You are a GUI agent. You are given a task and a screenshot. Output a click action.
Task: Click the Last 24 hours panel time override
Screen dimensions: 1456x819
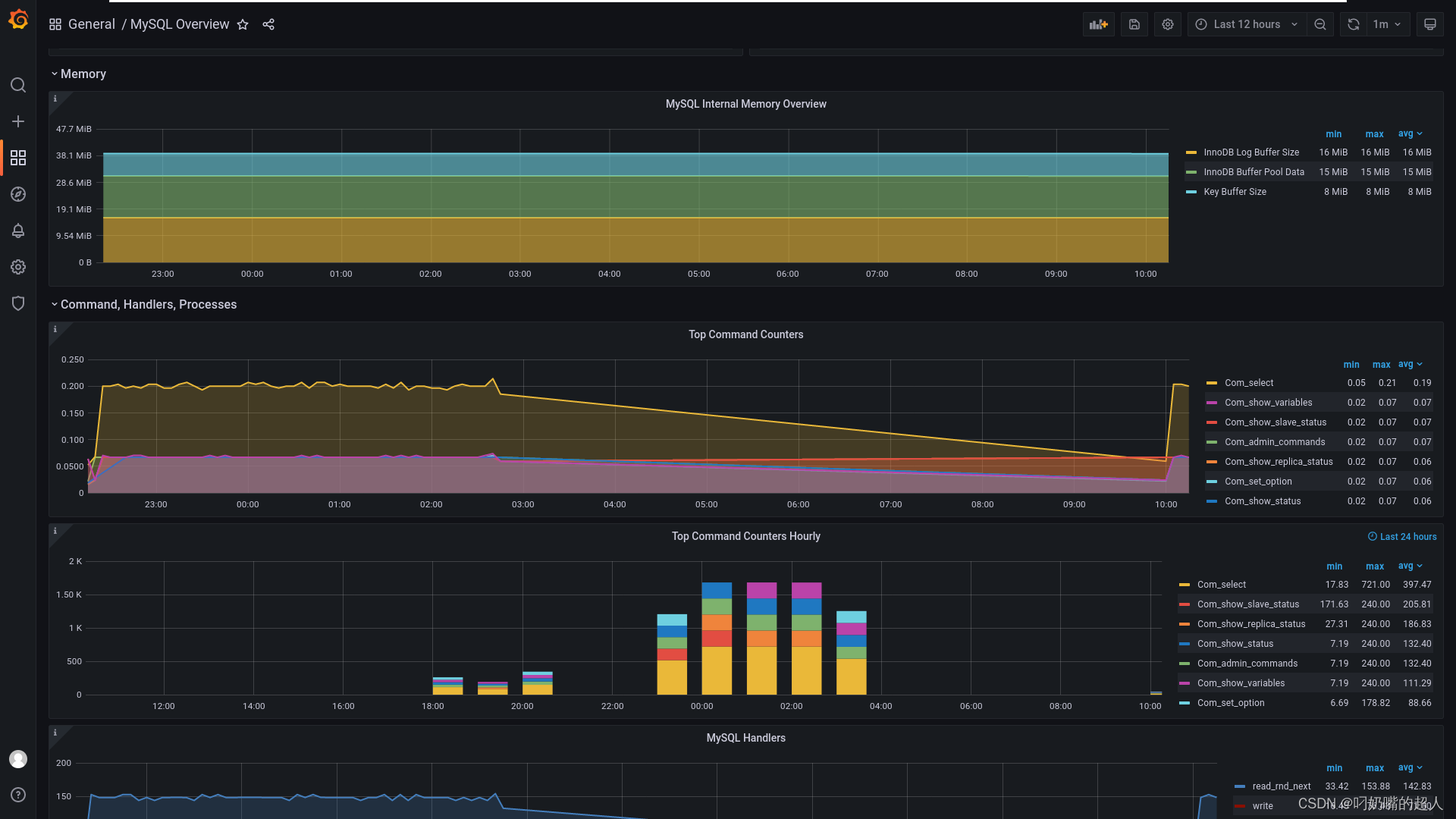[1402, 536]
